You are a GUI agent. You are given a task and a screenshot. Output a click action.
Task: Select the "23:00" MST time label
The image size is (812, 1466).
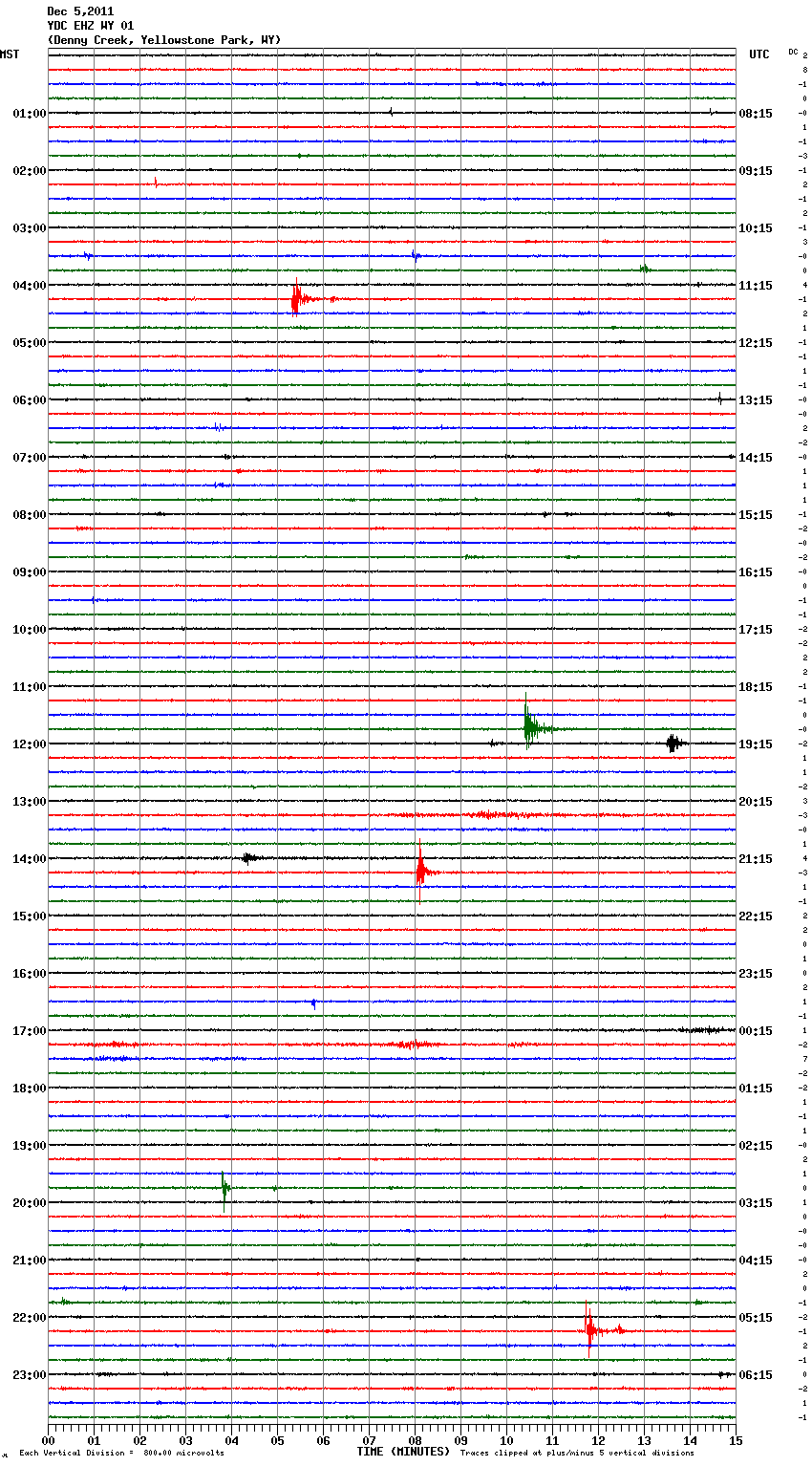[x=30, y=1375]
